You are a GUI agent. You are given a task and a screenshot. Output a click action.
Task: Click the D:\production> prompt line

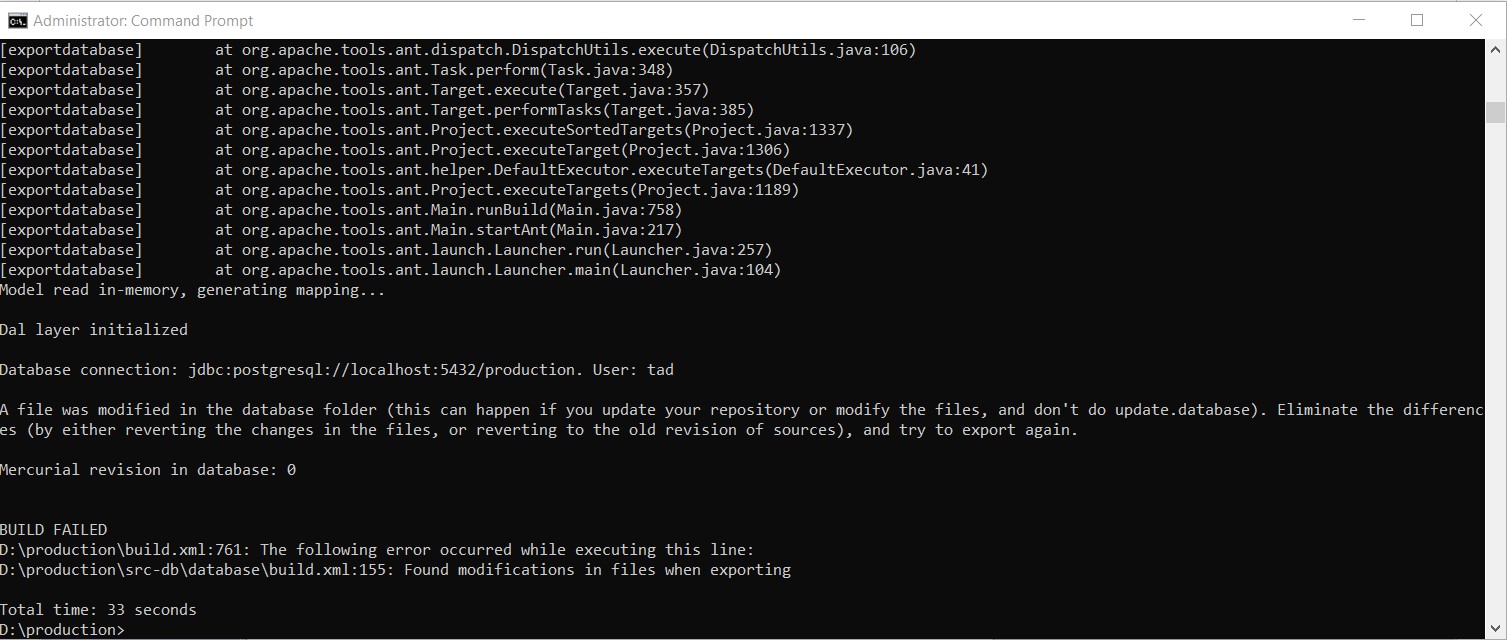point(63,630)
